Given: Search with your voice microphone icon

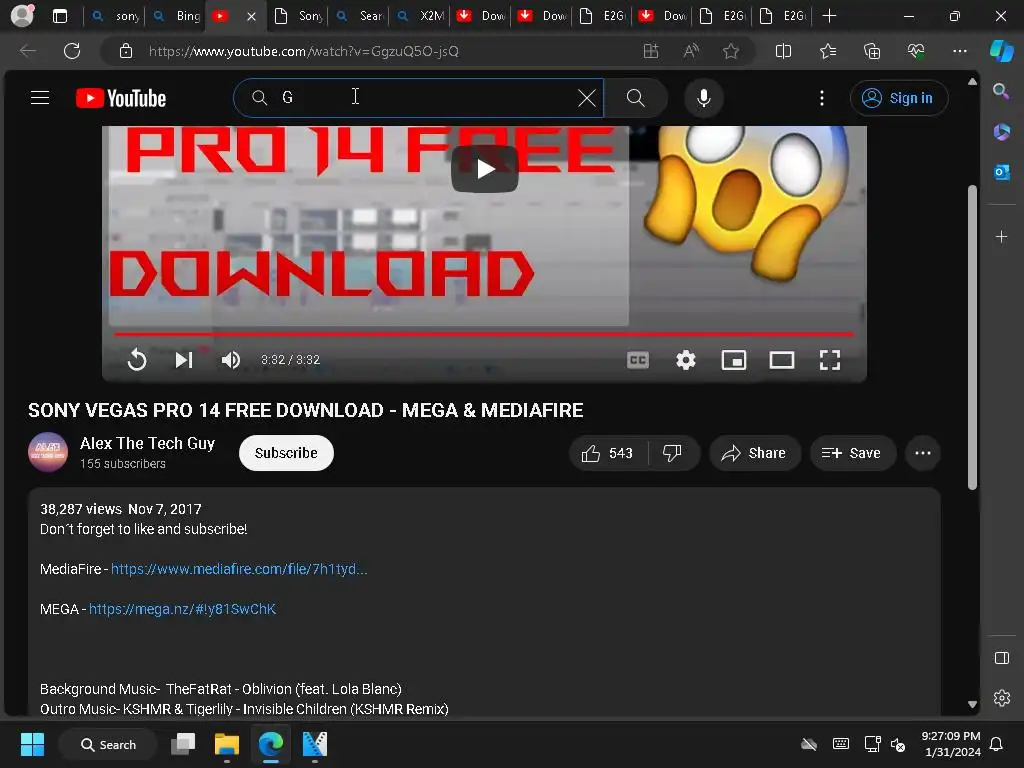Looking at the screenshot, I should pyautogui.click(x=703, y=98).
